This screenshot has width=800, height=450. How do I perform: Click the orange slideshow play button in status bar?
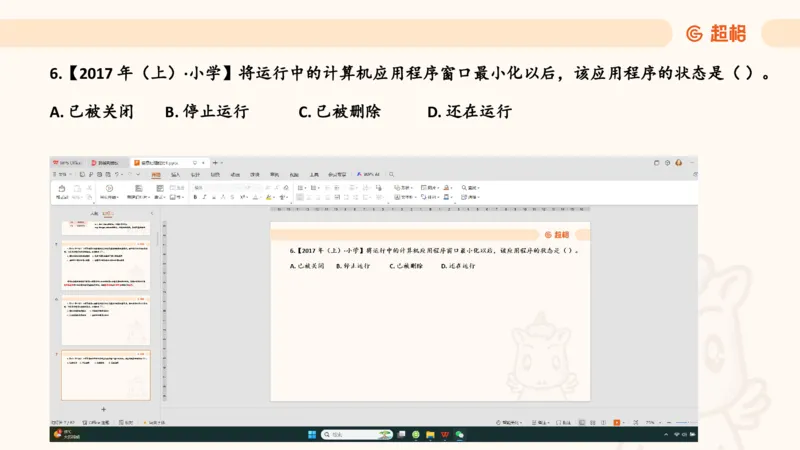tap(617, 422)
